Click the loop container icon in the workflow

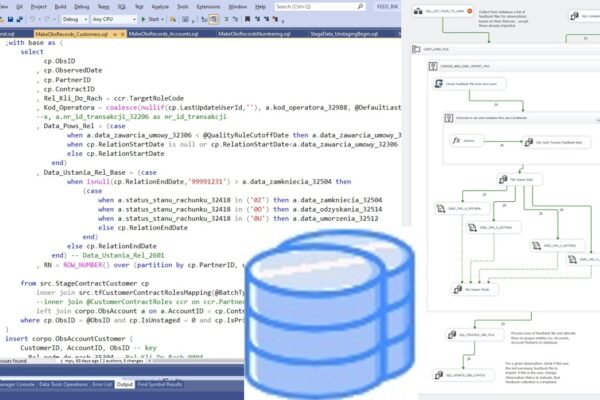(x=416, y=49)
